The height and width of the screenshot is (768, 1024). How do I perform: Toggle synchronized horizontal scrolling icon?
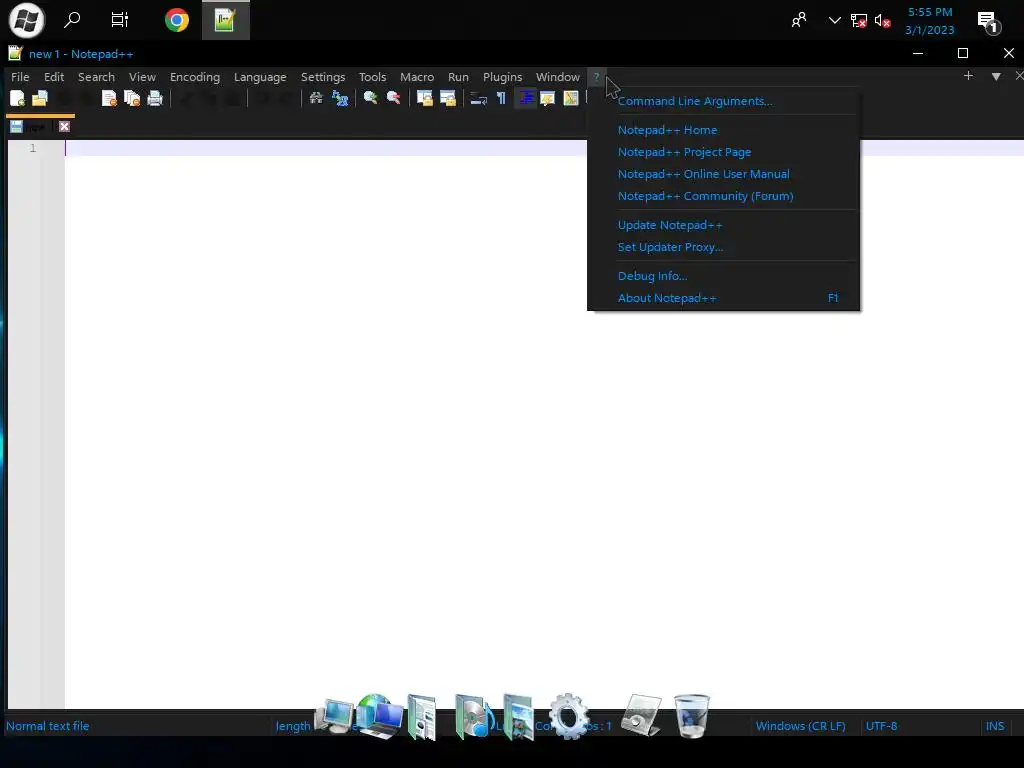coord(448,98)
